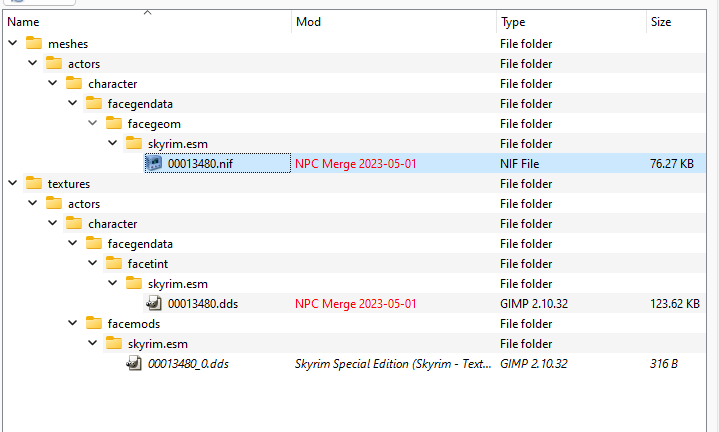
Task: Click the actors folder icon under meshes
Action: (54, 63)
